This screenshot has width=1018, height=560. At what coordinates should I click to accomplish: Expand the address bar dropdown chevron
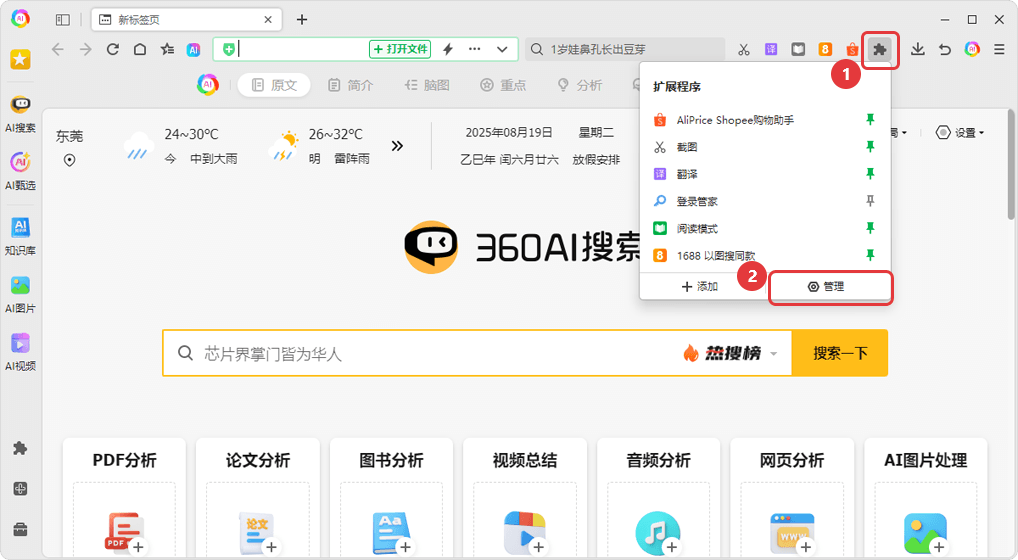(502, 49)
